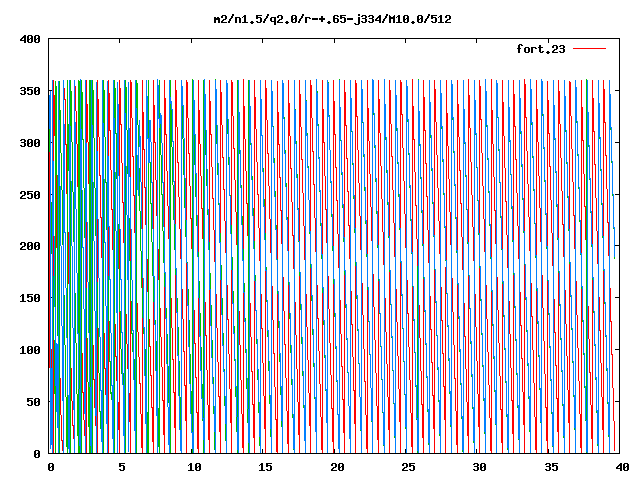The image size is (640, 480).
Task: Click x-axis label 35
Action: click(x=551, y=467)
